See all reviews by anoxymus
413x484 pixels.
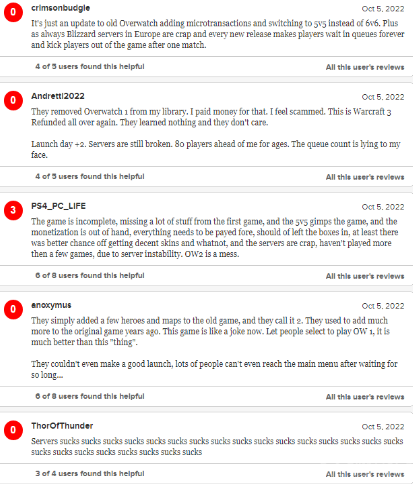click(x=365, y=397)
